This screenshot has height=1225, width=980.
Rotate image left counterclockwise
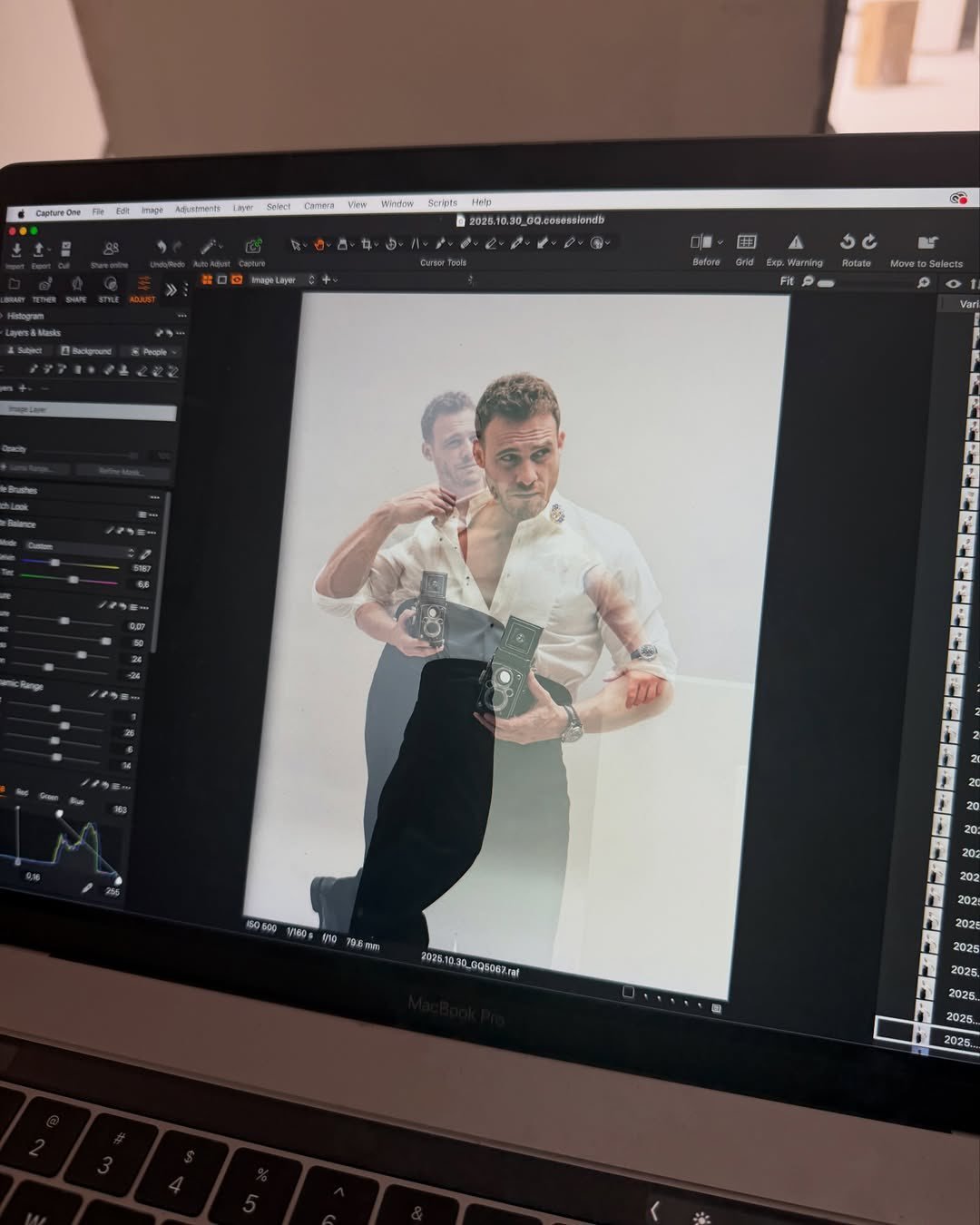(847, 241)
